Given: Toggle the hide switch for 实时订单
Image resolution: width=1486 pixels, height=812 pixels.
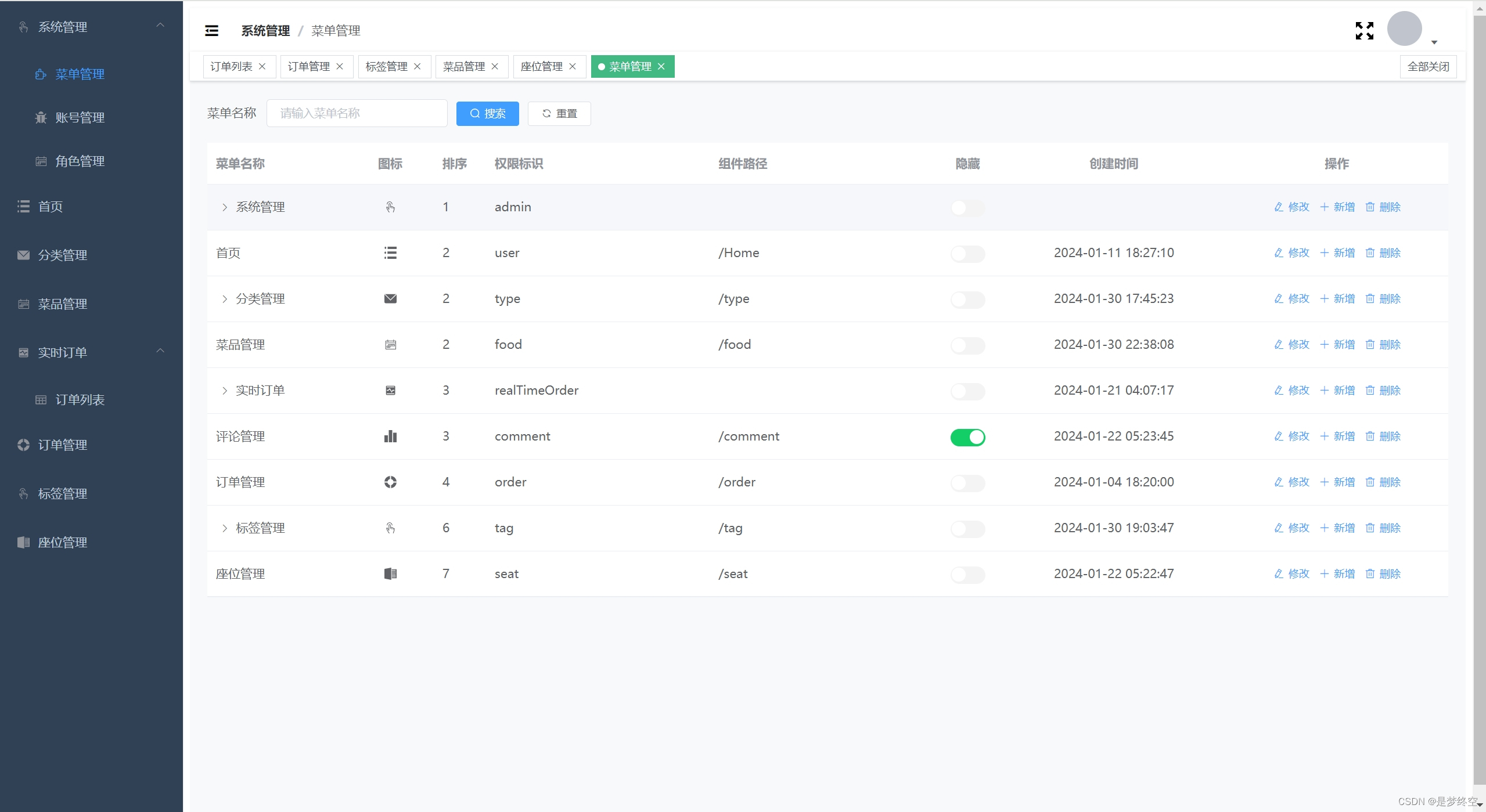Looking at the screenshot, I should click(967, 391).
